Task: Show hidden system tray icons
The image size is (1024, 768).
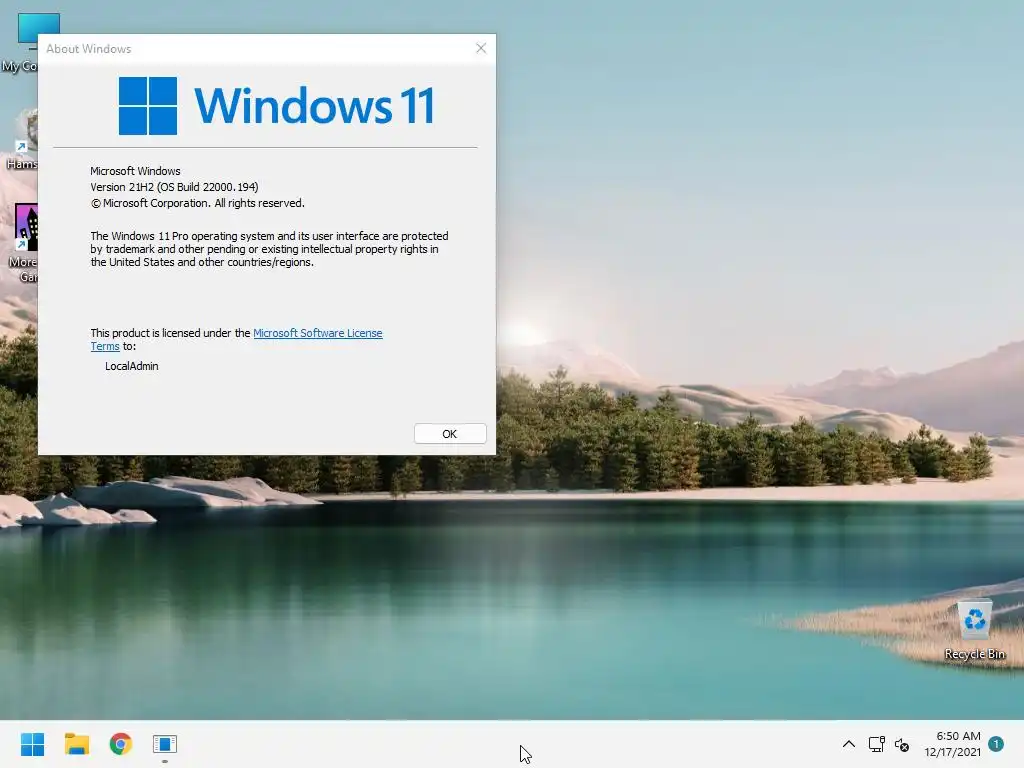Action: click(848, 744)
